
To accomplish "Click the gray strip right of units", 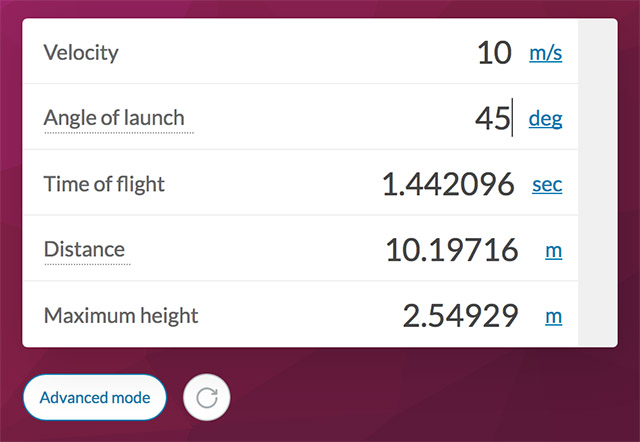I will [x=598, y=182].
